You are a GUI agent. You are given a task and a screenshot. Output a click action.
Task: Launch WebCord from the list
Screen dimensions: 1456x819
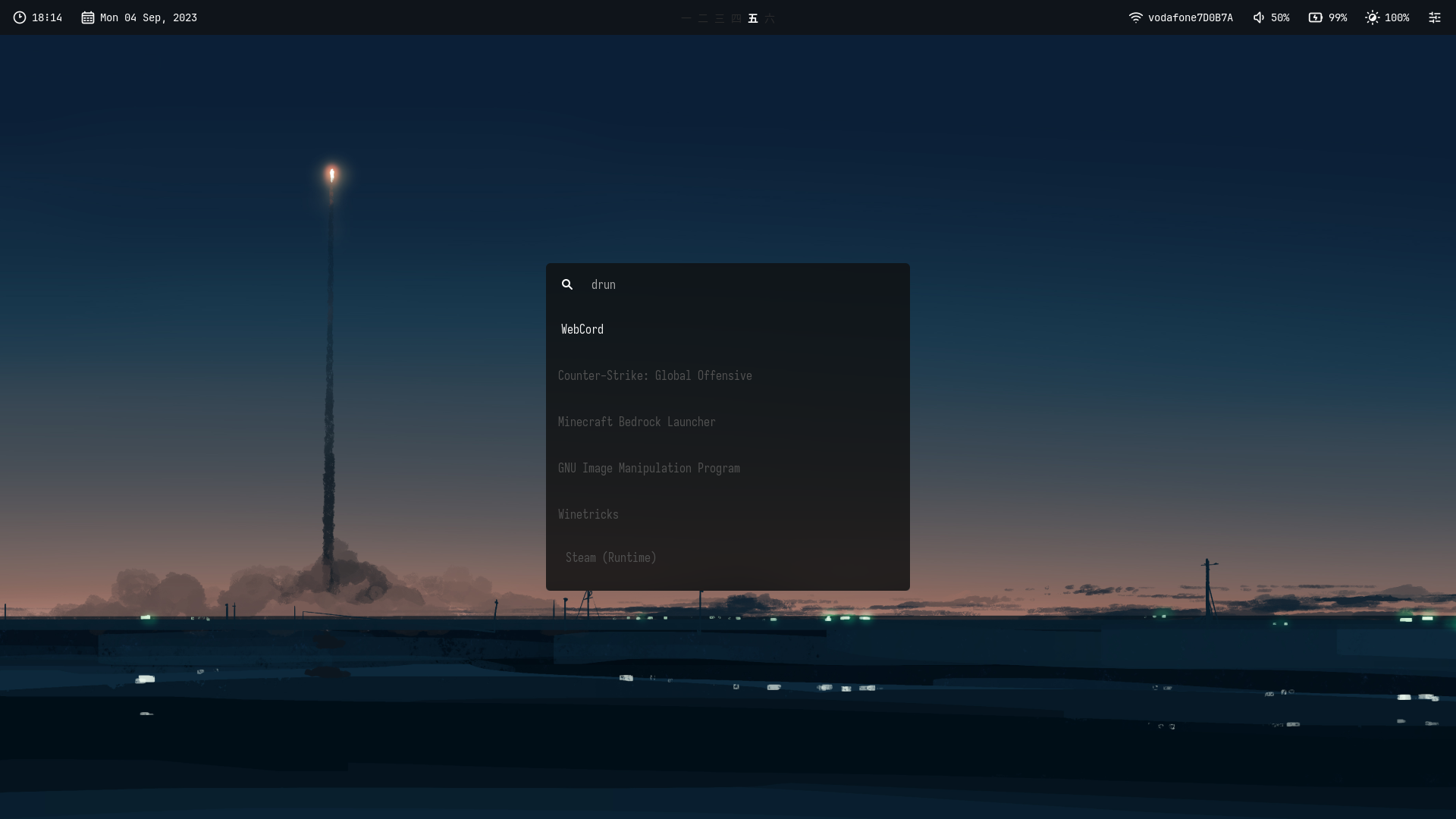582,329
